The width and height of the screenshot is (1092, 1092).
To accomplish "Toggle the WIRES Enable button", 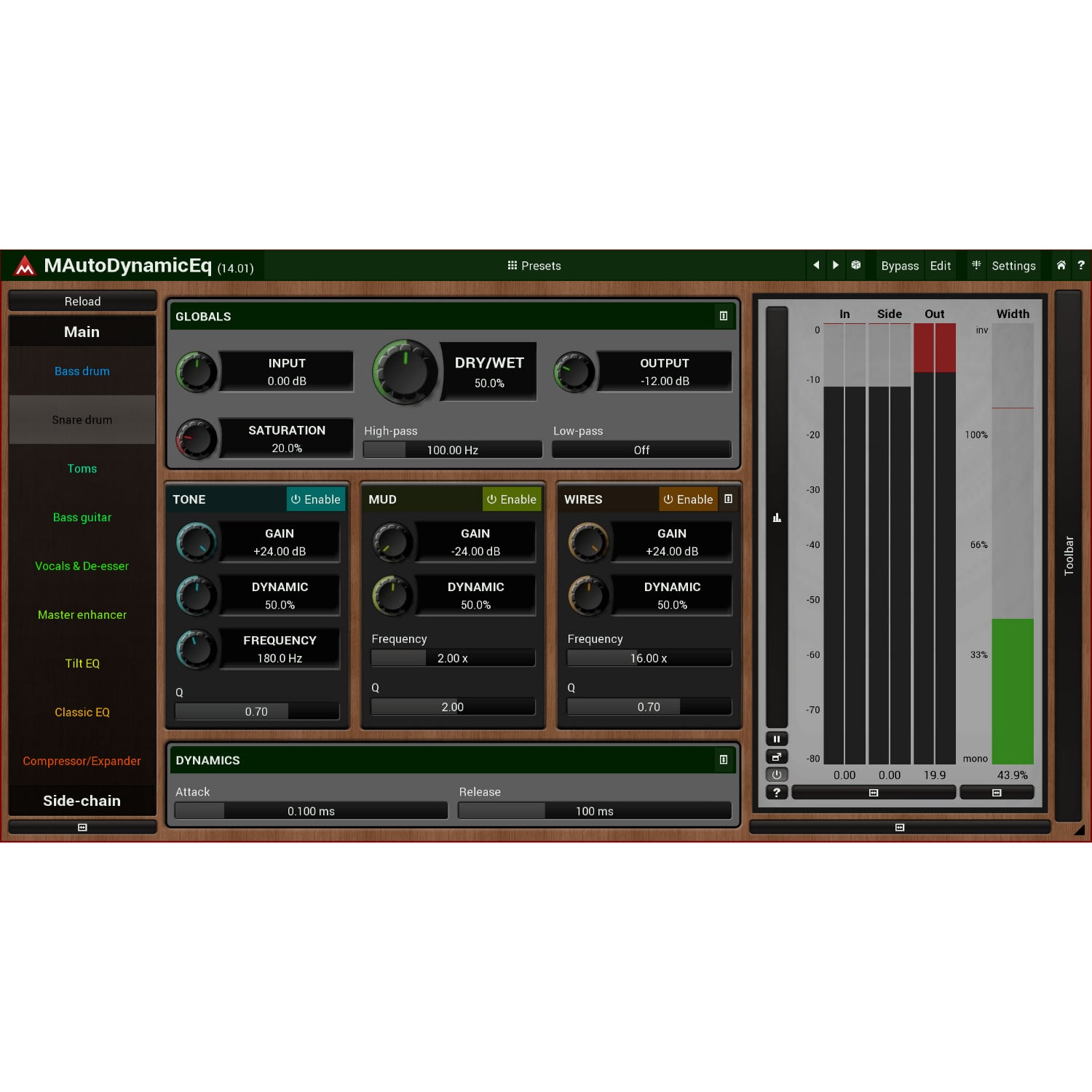I will coord(688,499).
